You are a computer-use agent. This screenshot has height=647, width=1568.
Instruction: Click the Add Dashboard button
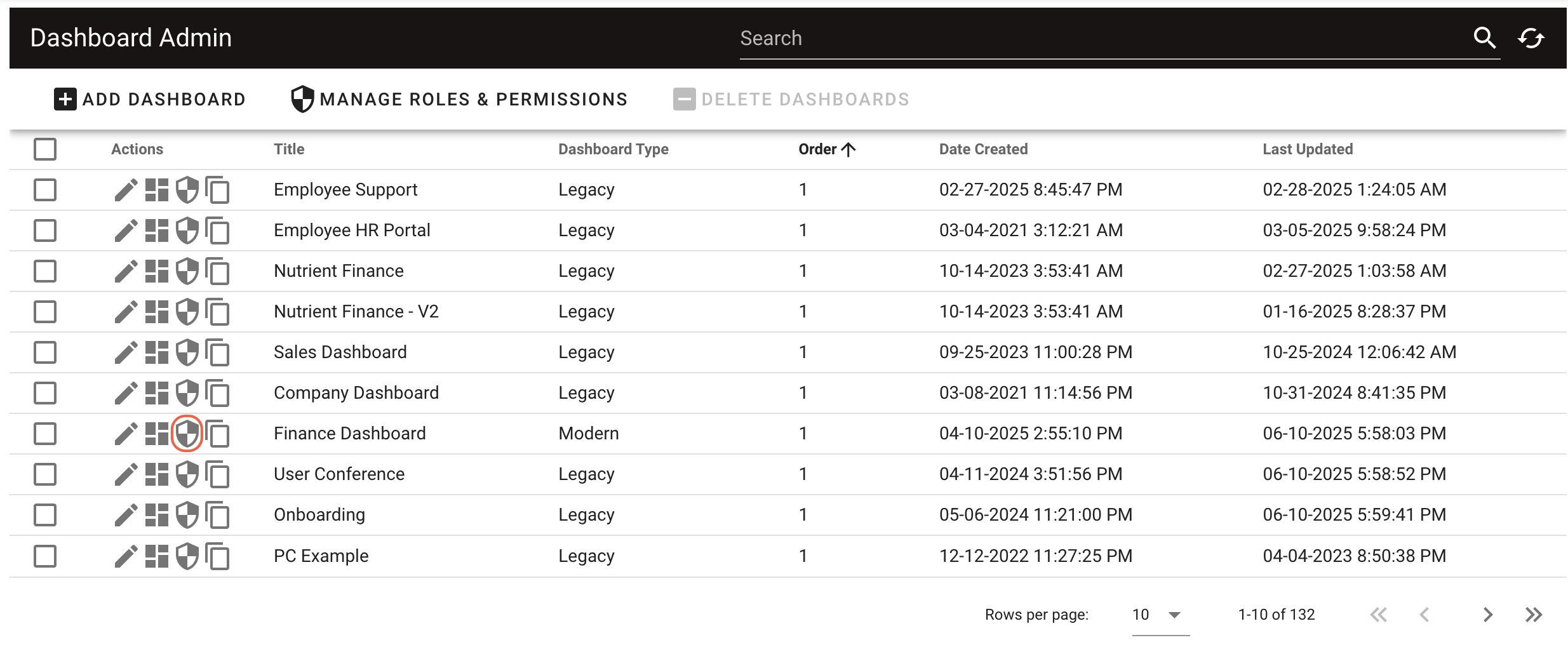[149, 99]
